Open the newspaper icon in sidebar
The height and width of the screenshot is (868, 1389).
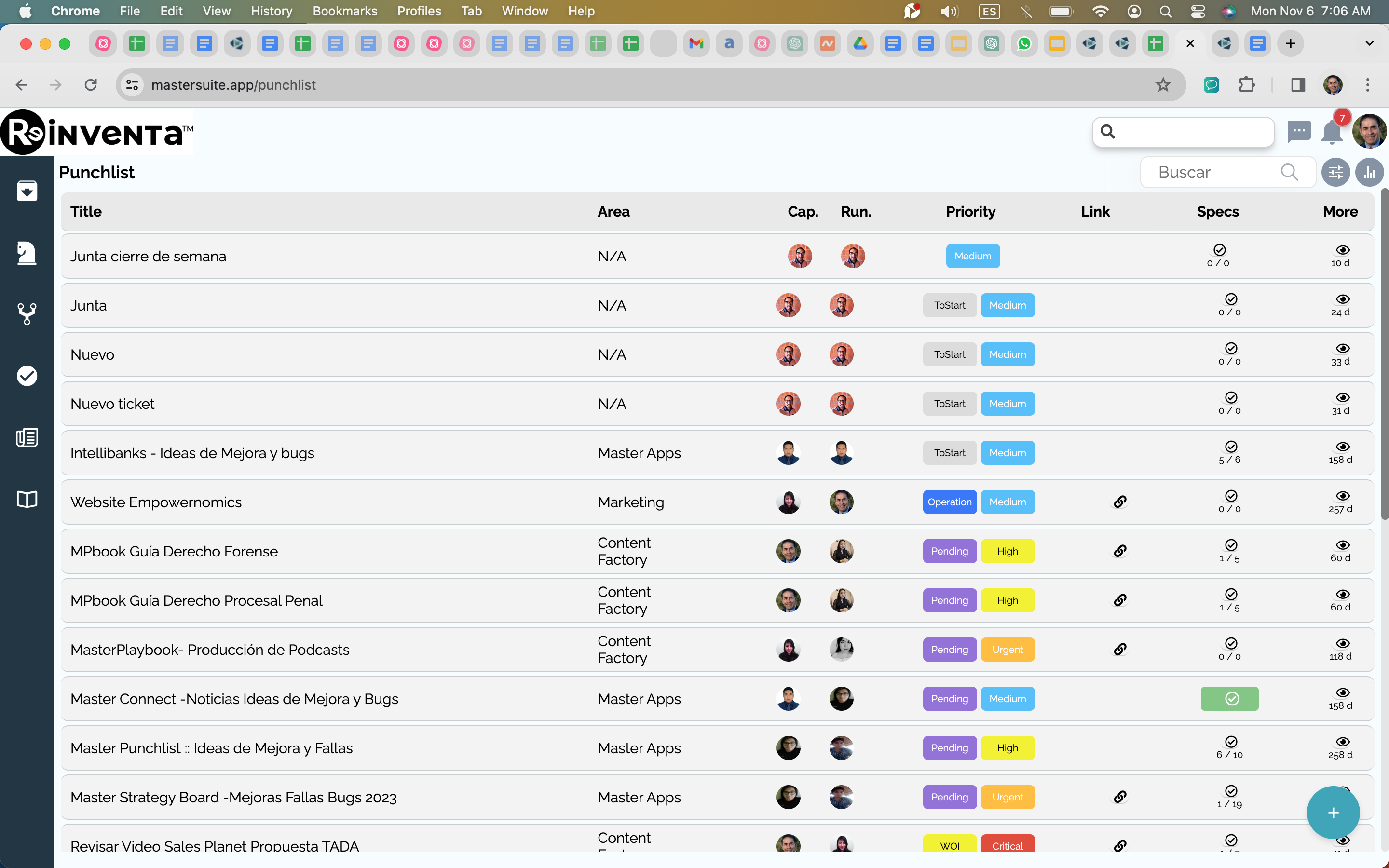(x=27, y=437)
